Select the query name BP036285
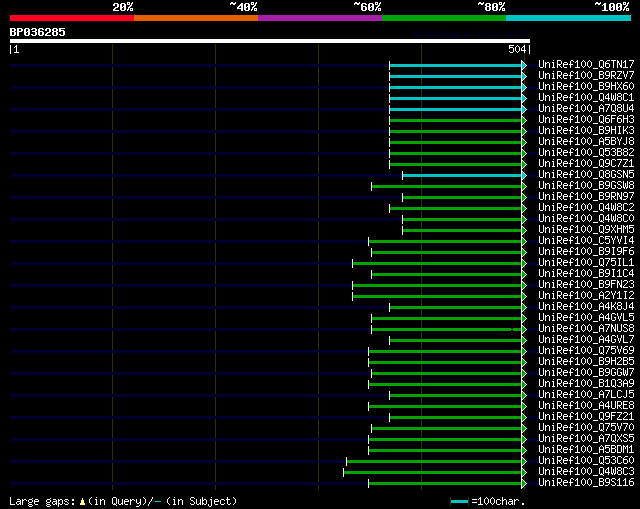Image resolution: width=640 pixels, height=509 pixels. 37,32
